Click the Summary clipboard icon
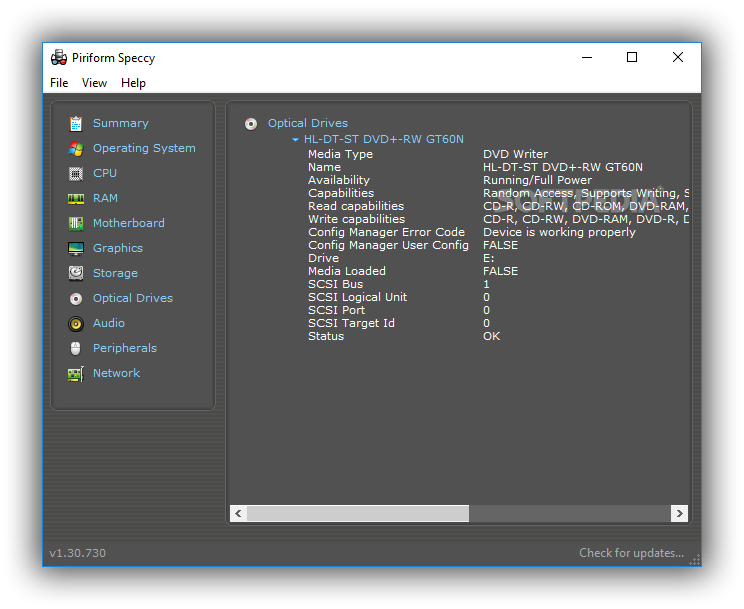The height and width of the screenshot is (609, 744). pos(76,123)
